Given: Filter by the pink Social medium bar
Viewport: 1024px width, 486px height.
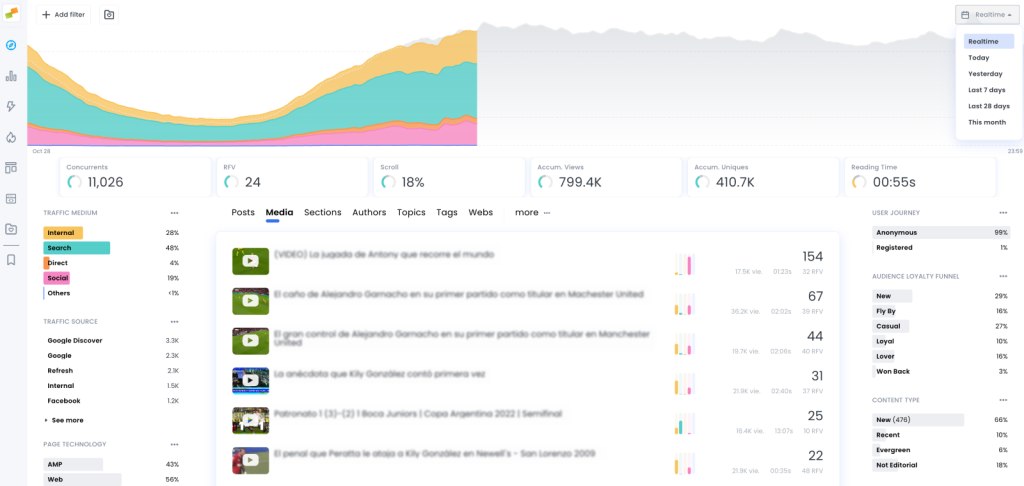Looking at the screenshot, I should click(57, 278).
